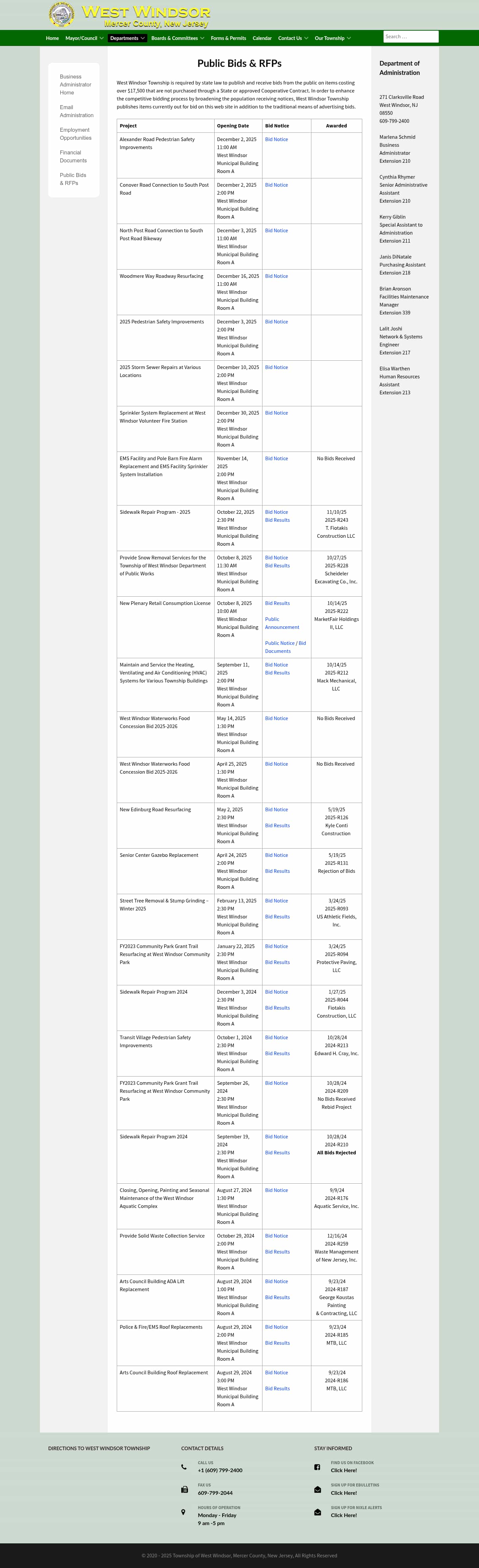Screen dimensions: 479x1568
Task: Open Bid Results for Snow Removal Services
Action: click(277, 566)
